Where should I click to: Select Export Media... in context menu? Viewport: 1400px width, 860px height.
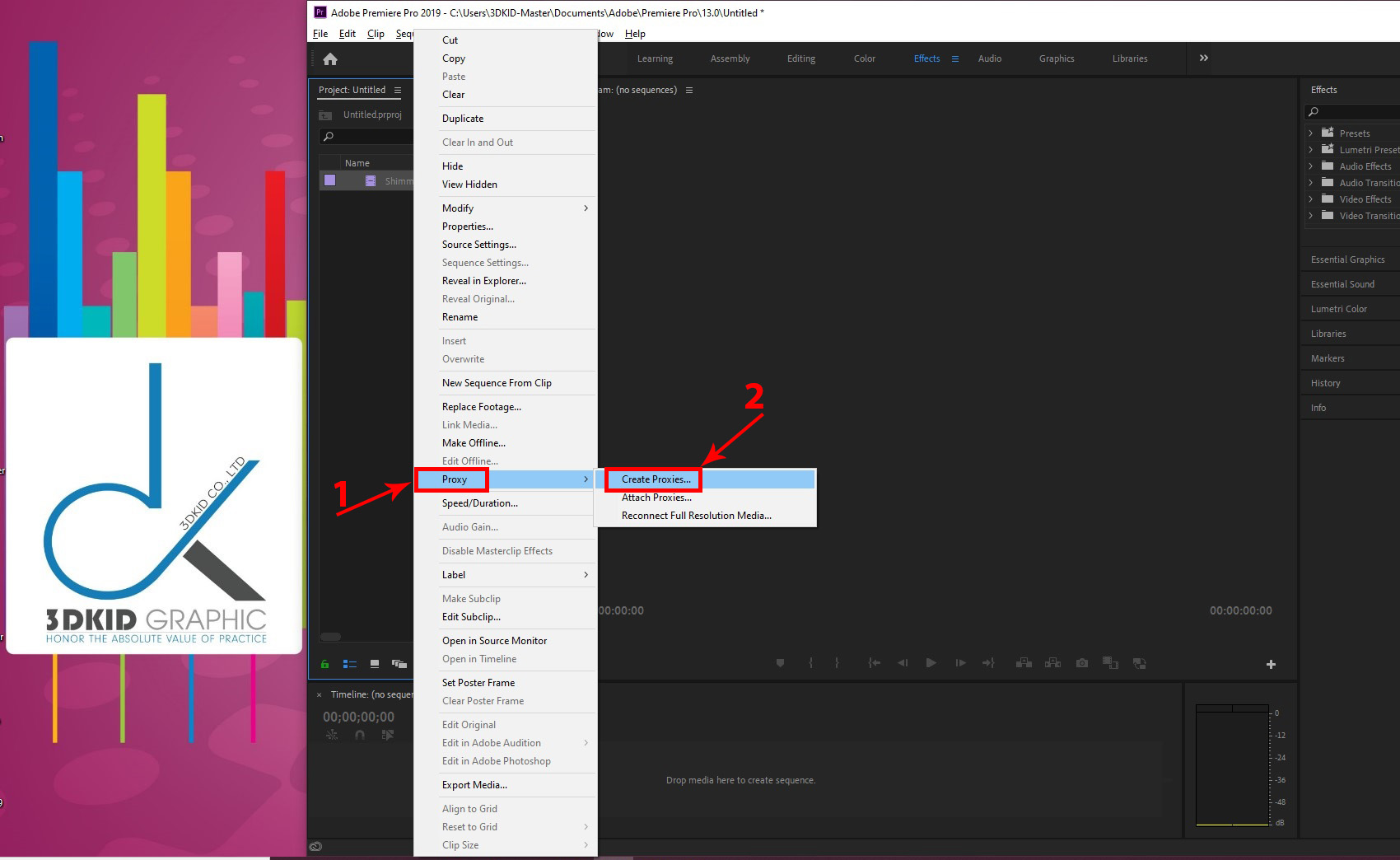point(505,785)
